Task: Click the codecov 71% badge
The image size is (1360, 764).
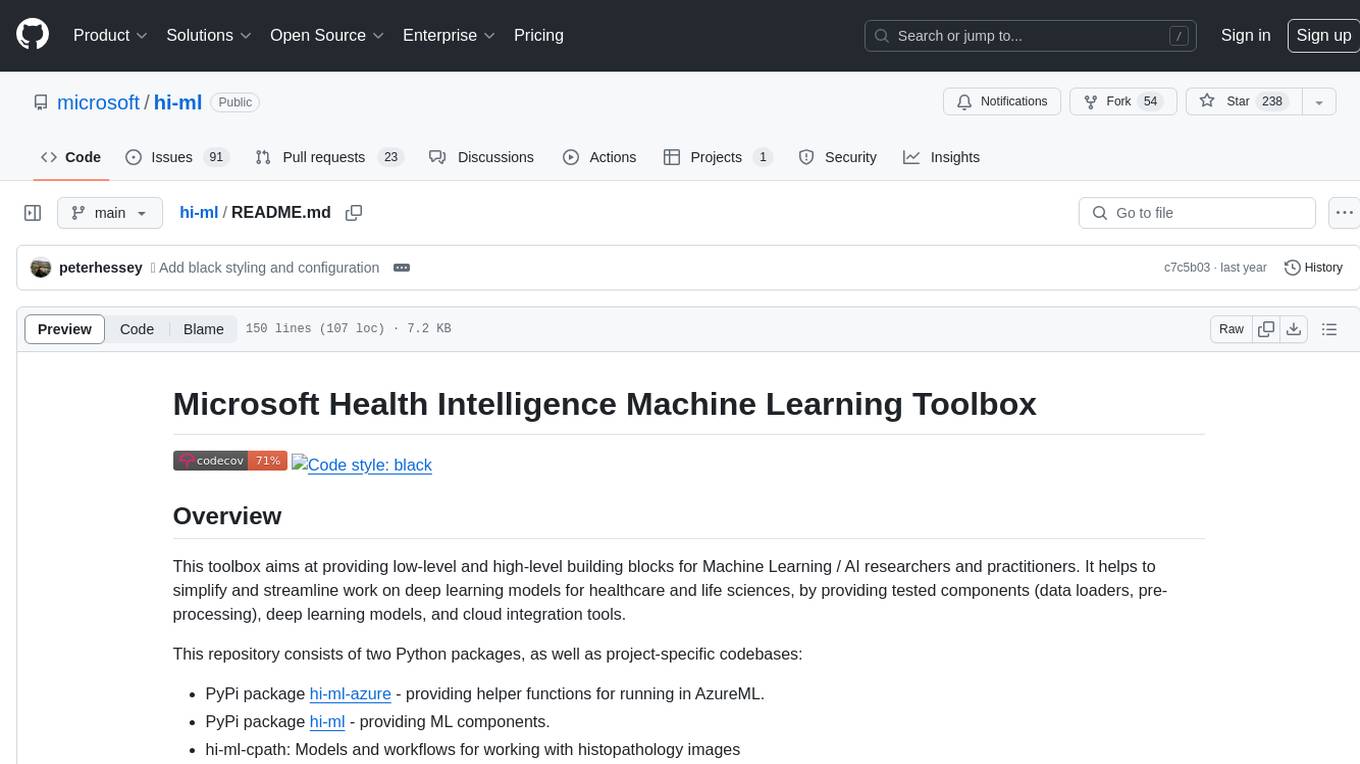Action: 230,460
